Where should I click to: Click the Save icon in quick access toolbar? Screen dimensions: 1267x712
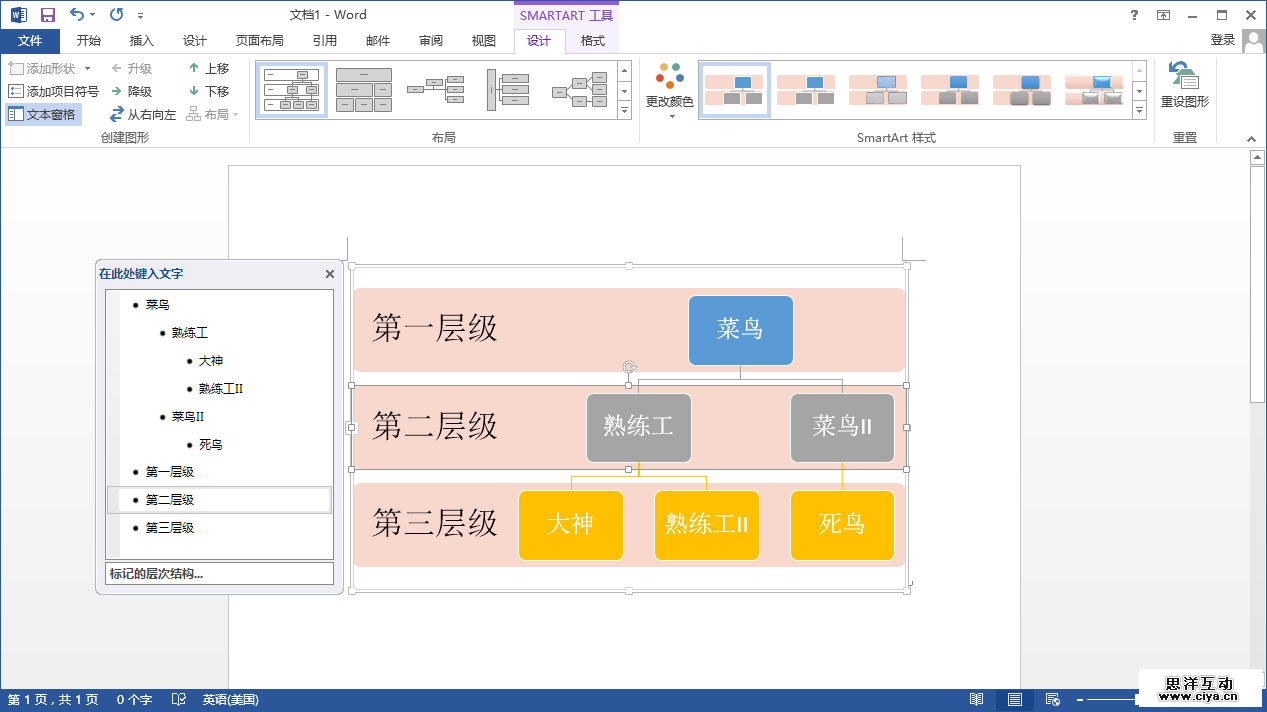[47, 15]
